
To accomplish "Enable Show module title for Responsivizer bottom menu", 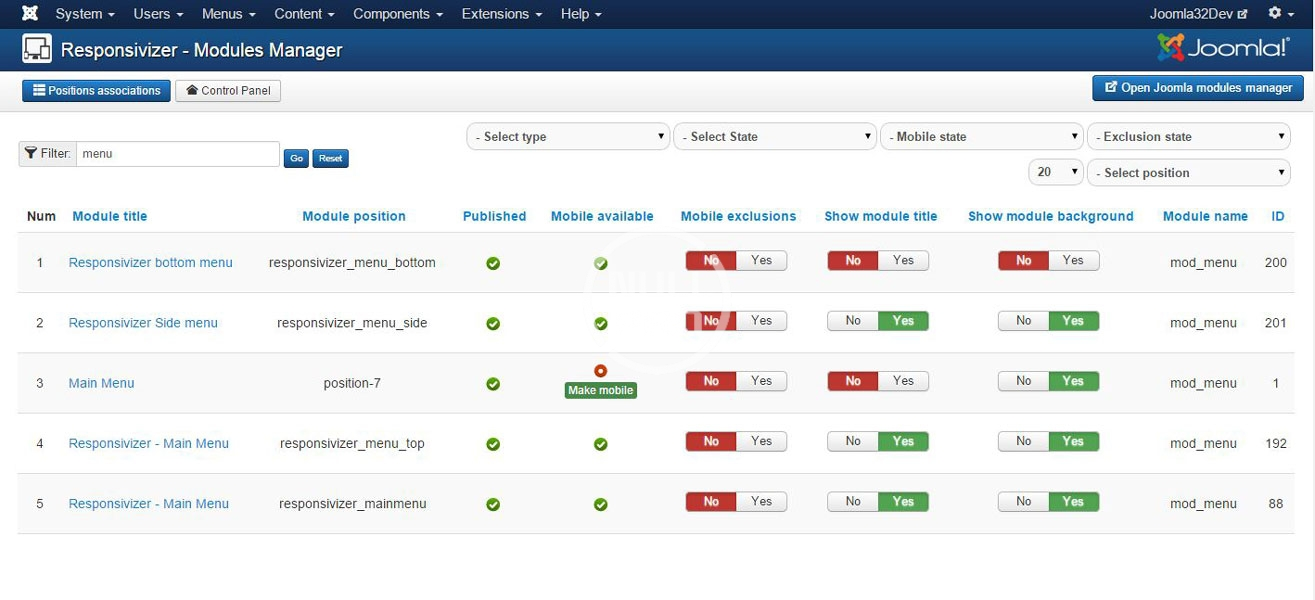I will [903, 261].
